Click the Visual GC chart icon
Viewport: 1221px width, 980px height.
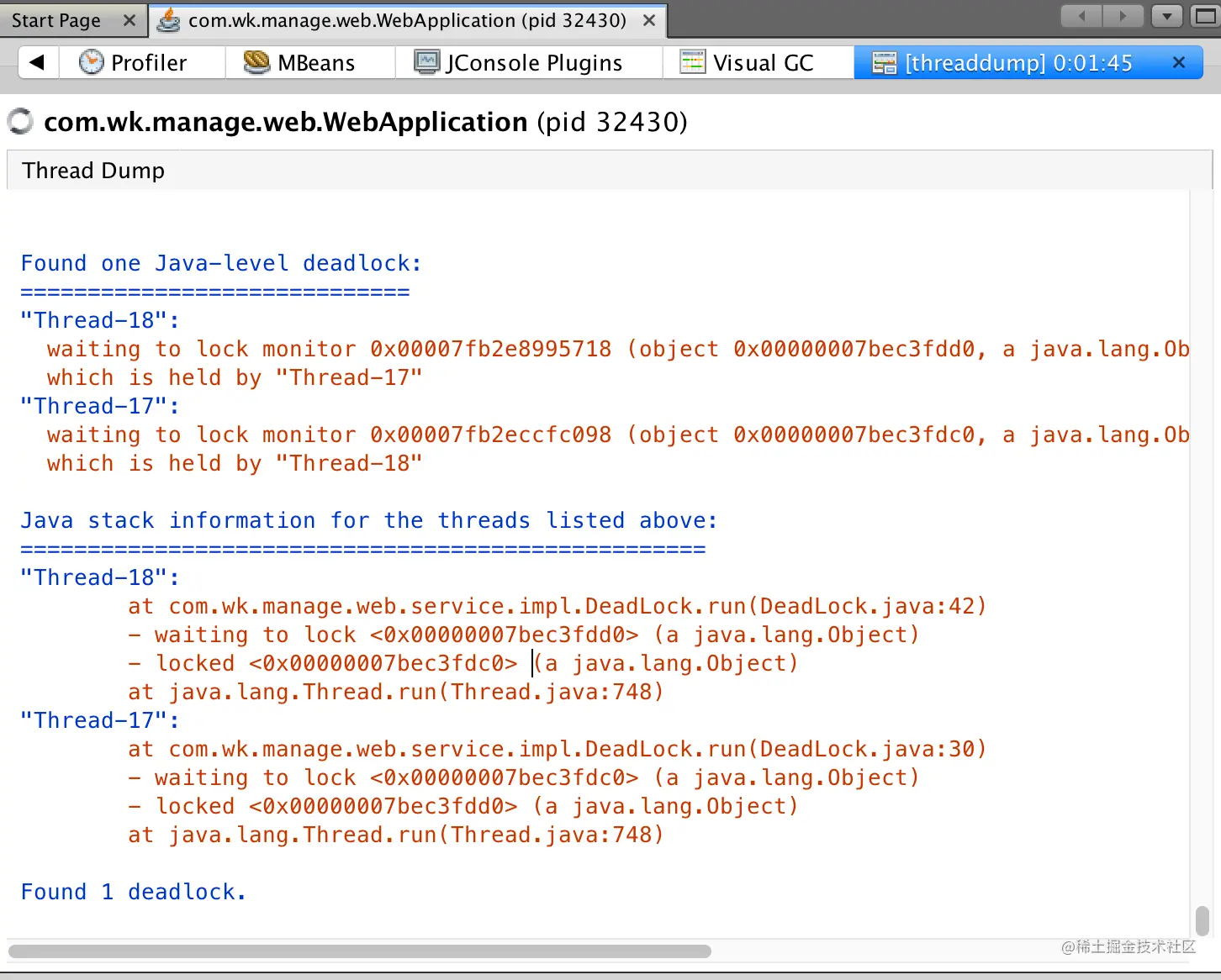coord(693,62)
